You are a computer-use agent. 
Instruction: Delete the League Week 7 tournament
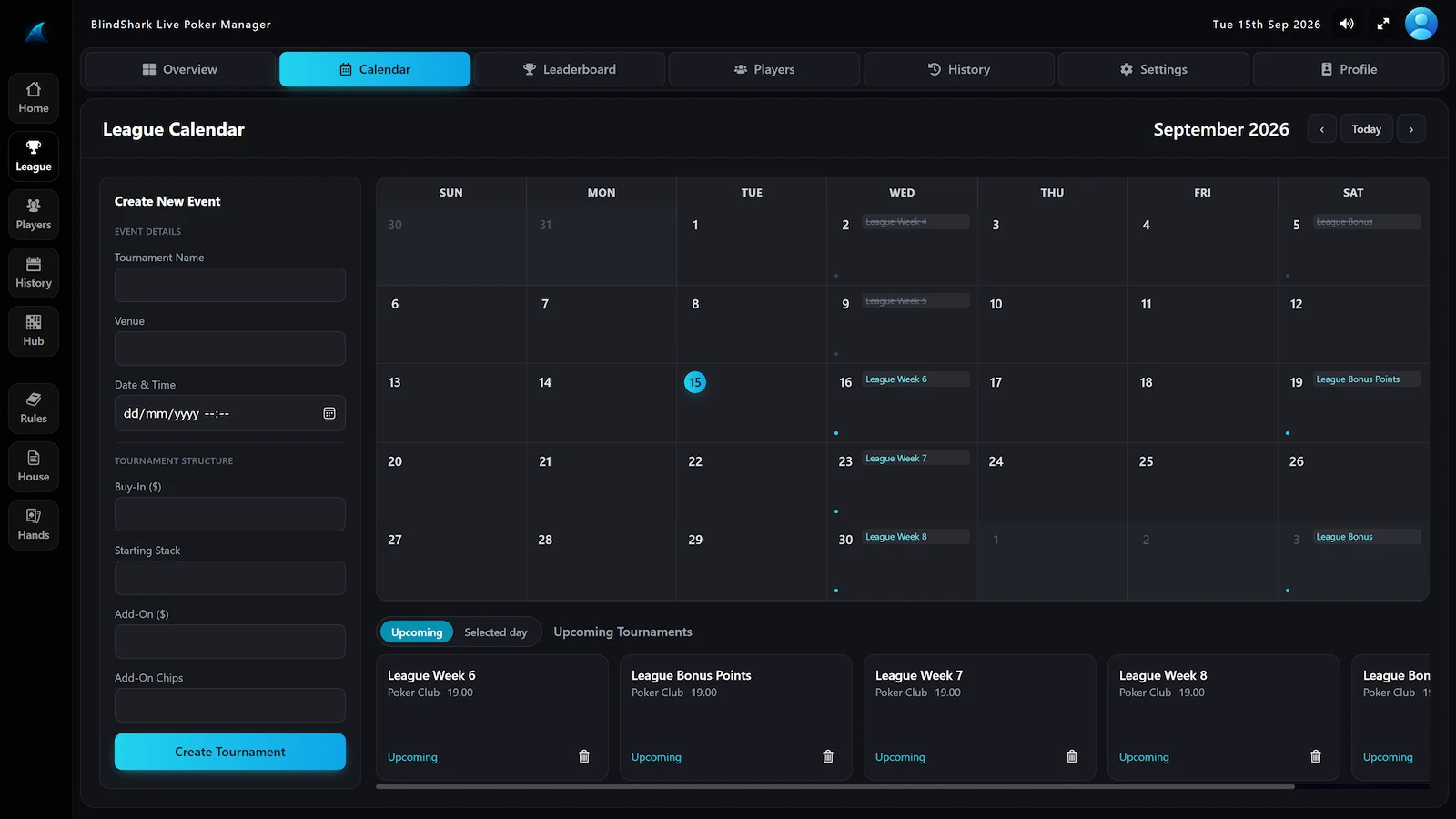click(1072, 756)
